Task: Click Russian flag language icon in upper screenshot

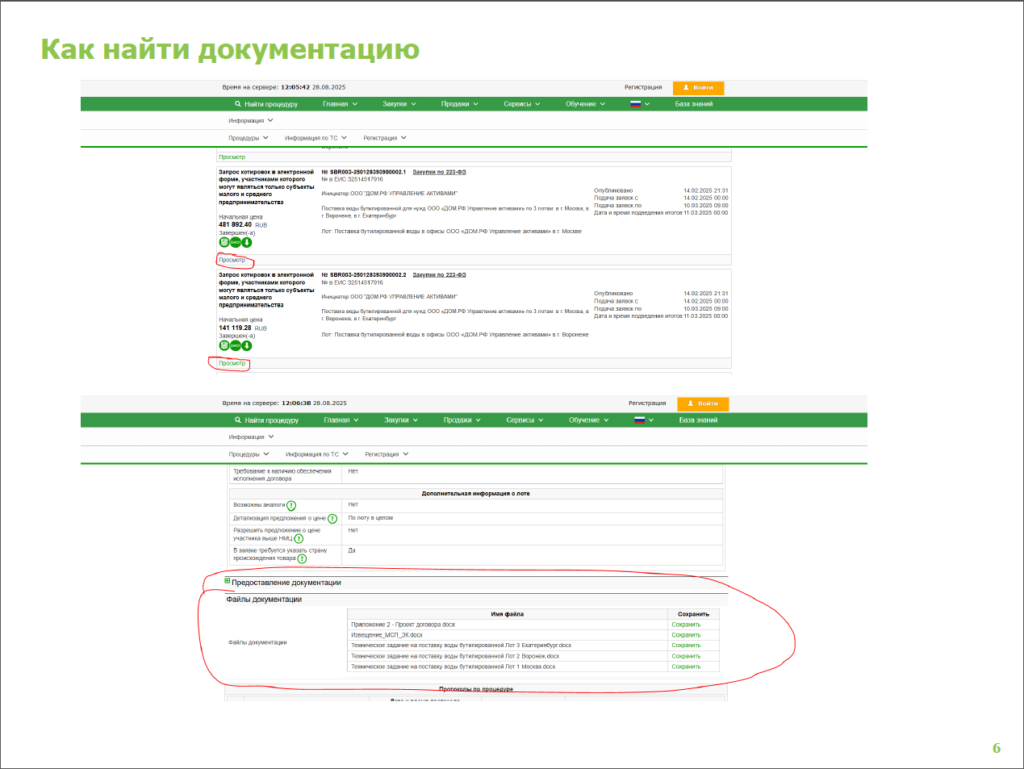Action: [634, 104]
